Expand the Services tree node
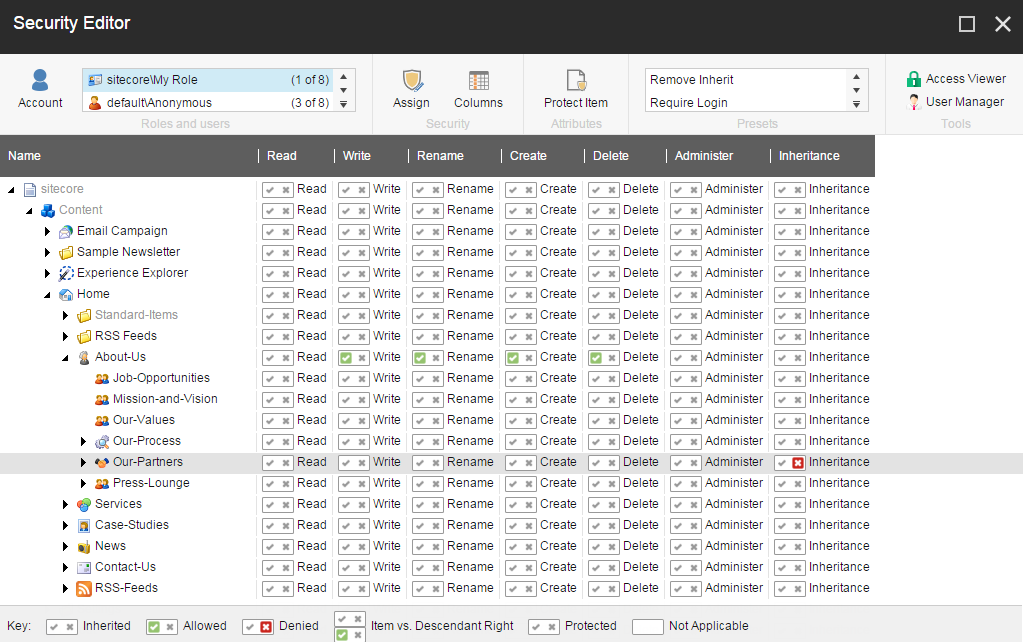Screen dimensions: 1023x642 point(66,504)
